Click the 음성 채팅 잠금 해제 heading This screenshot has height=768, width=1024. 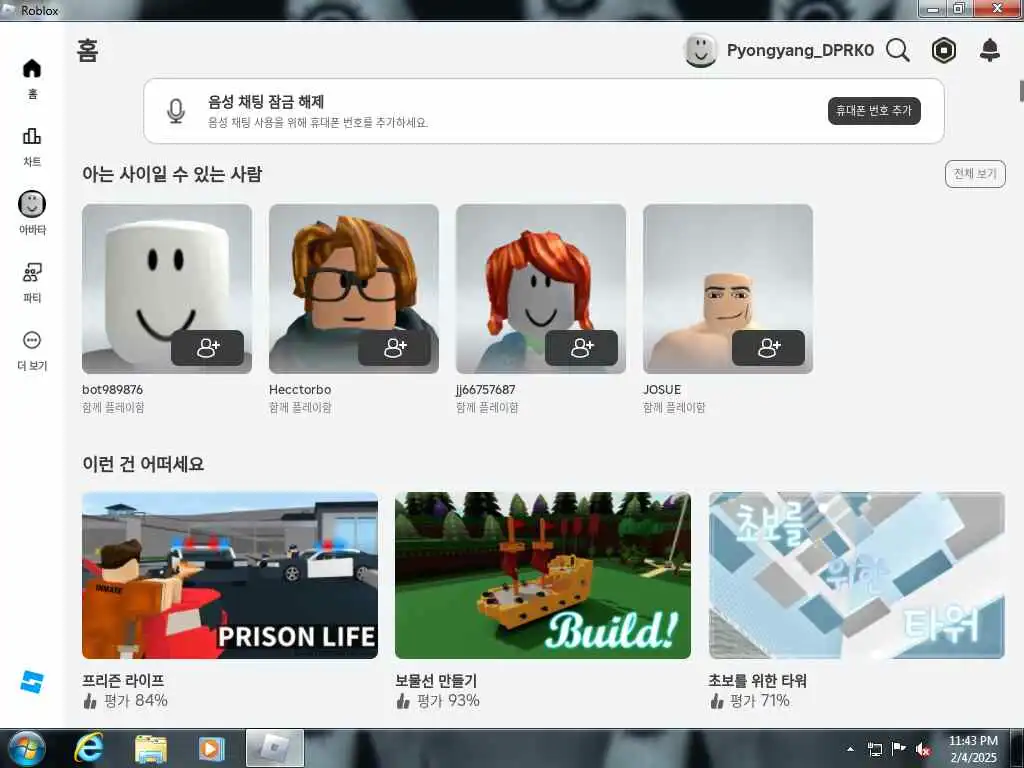click(266, 101)
